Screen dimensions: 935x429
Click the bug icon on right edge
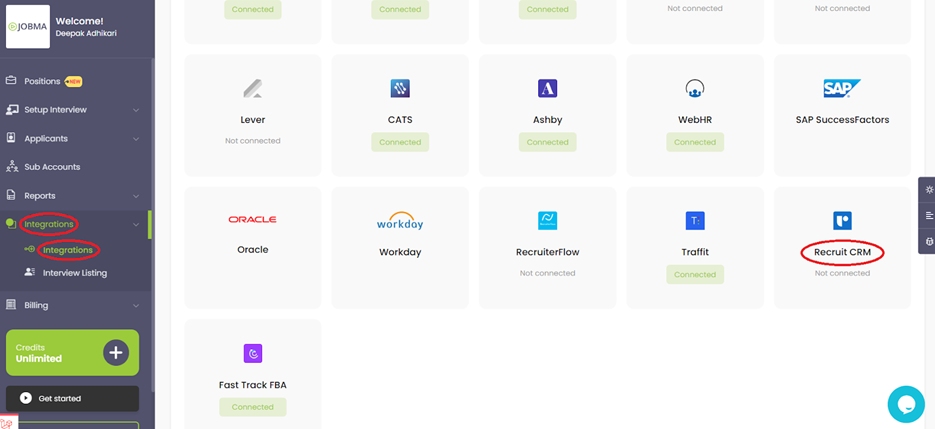point(928,241)
